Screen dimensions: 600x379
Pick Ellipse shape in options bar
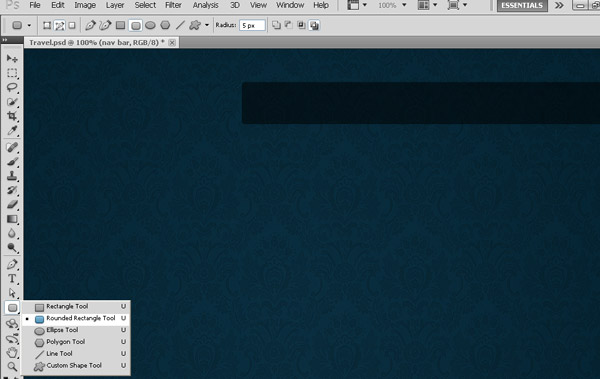tap(150, 25)
